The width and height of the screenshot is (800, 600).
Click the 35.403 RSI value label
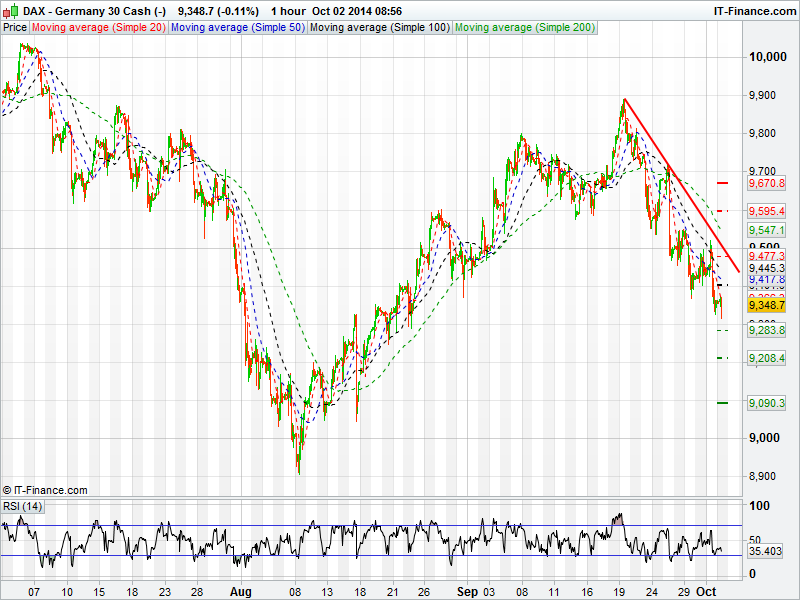pos(765,551)
